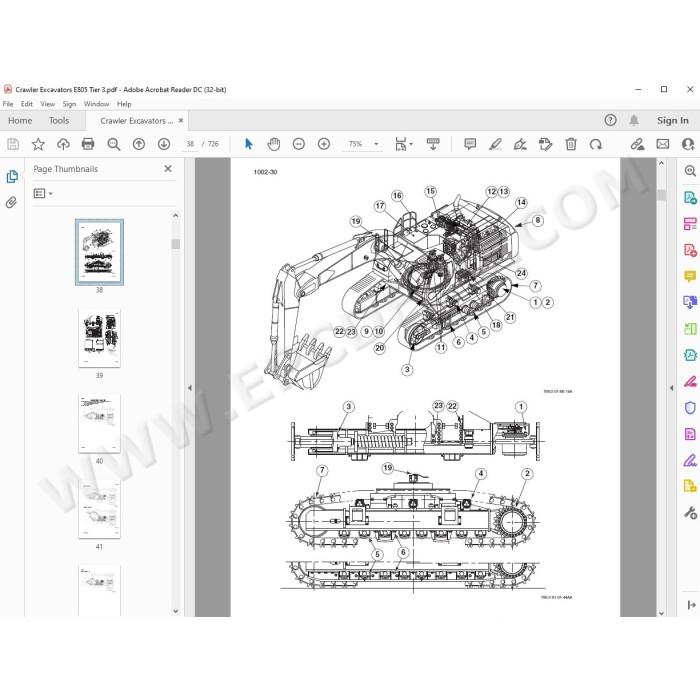The width and height of the screenshot is (700, 700).
Task: Click the stamp tool icon
Action: click(x=545, y=144)
